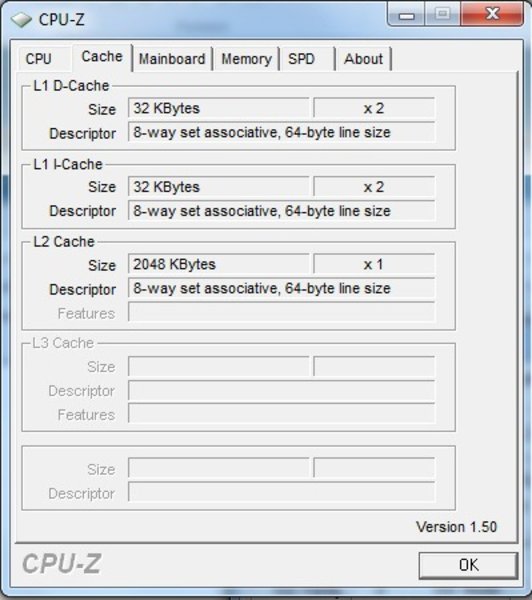Close the CPU-Z window
Screen dimensions: 532x600
pos(492,14)
